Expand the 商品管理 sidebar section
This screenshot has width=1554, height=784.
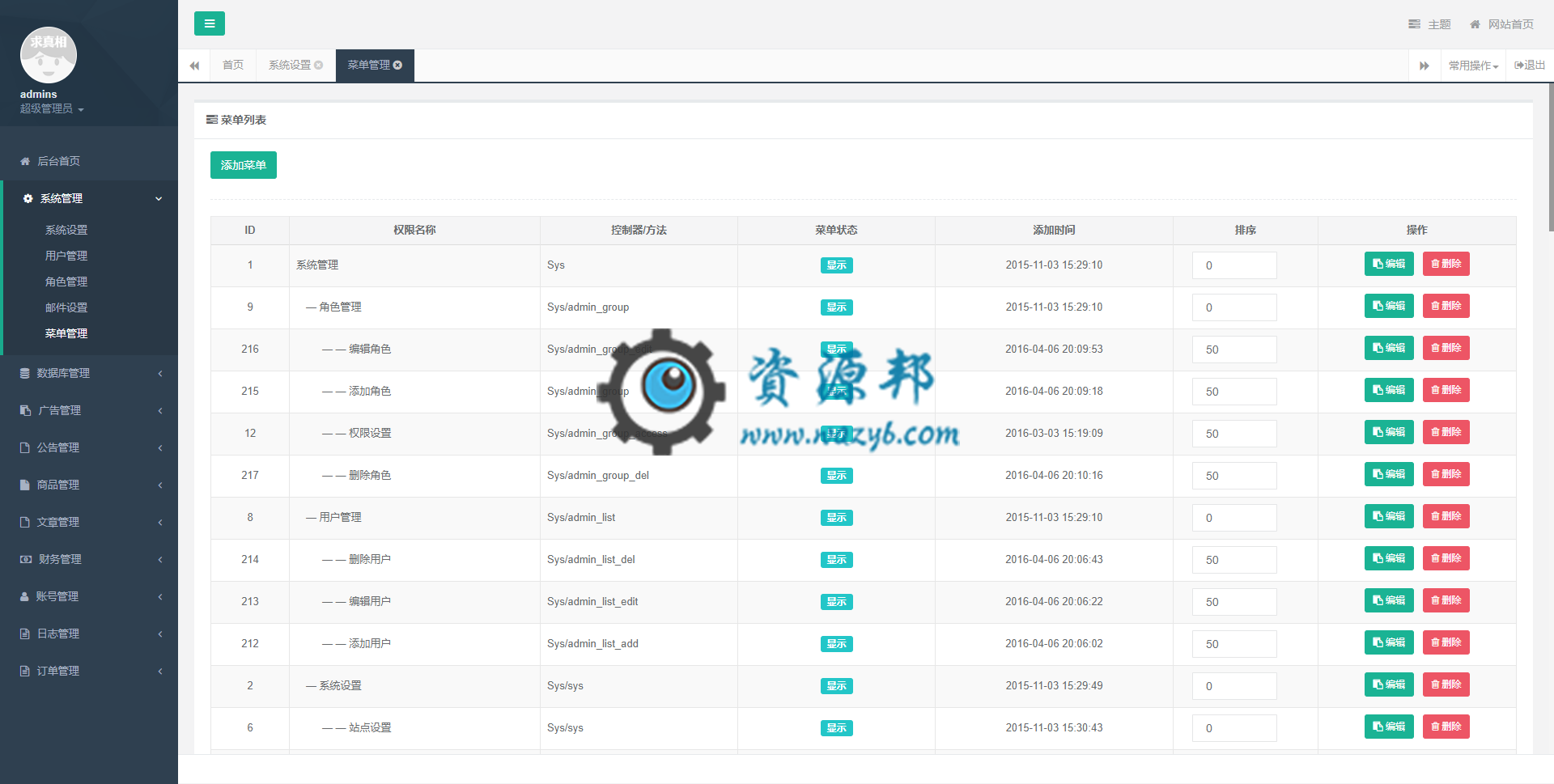pyautogui.click(x=89, y=485)
